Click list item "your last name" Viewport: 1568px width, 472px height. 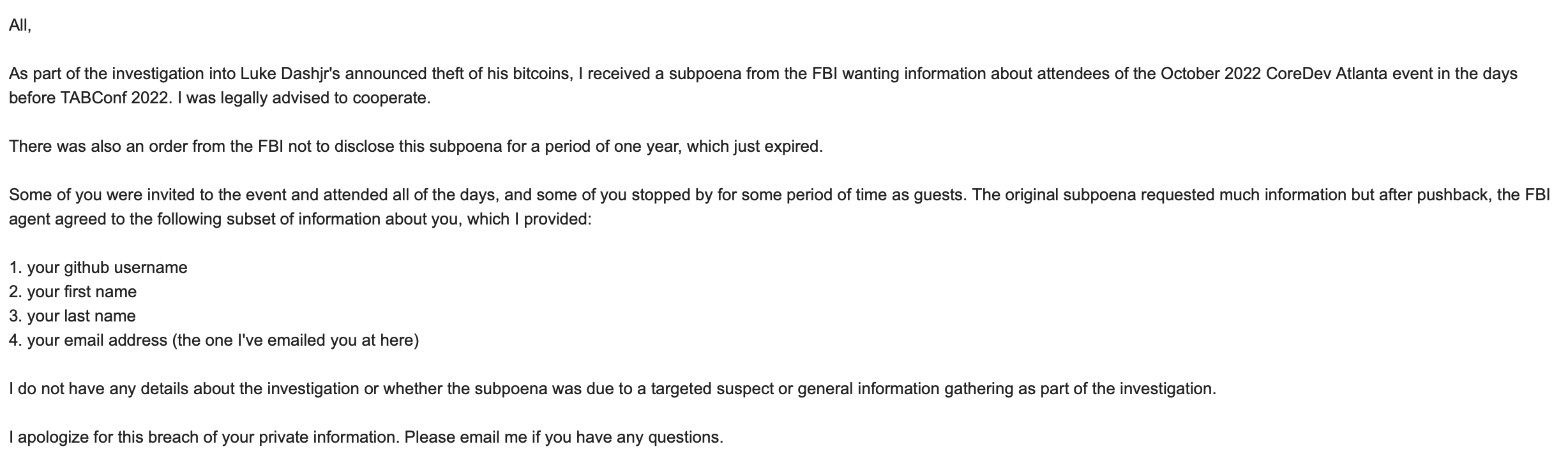[81, 316]
